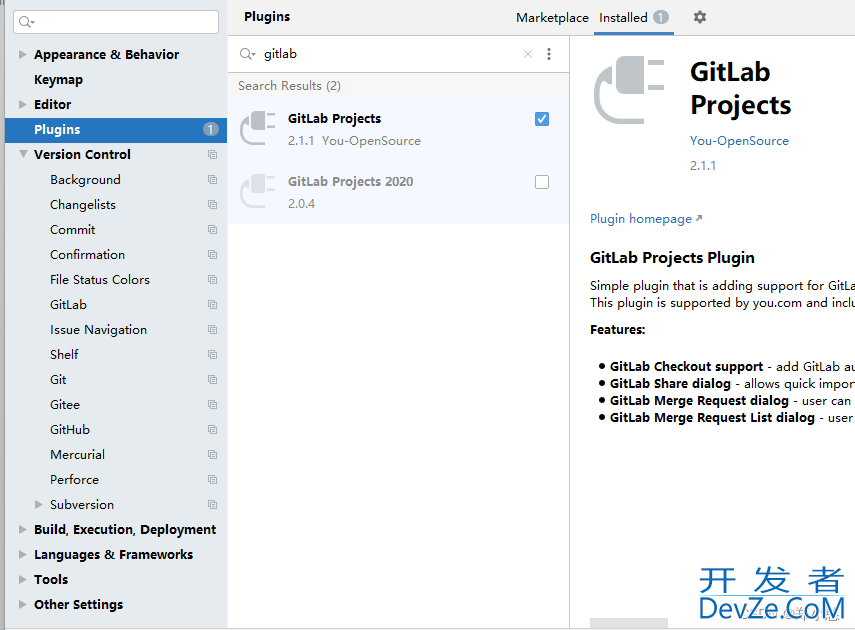Screen dimensions: 855x630
Task: Select the GitLab Projects 2.1.1 list entry
Action: (399, 129)
